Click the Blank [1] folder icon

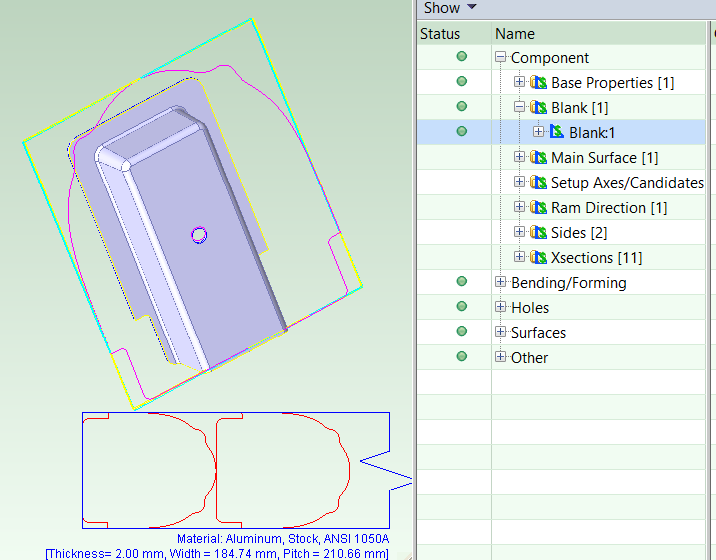click(x=539, y=108)
